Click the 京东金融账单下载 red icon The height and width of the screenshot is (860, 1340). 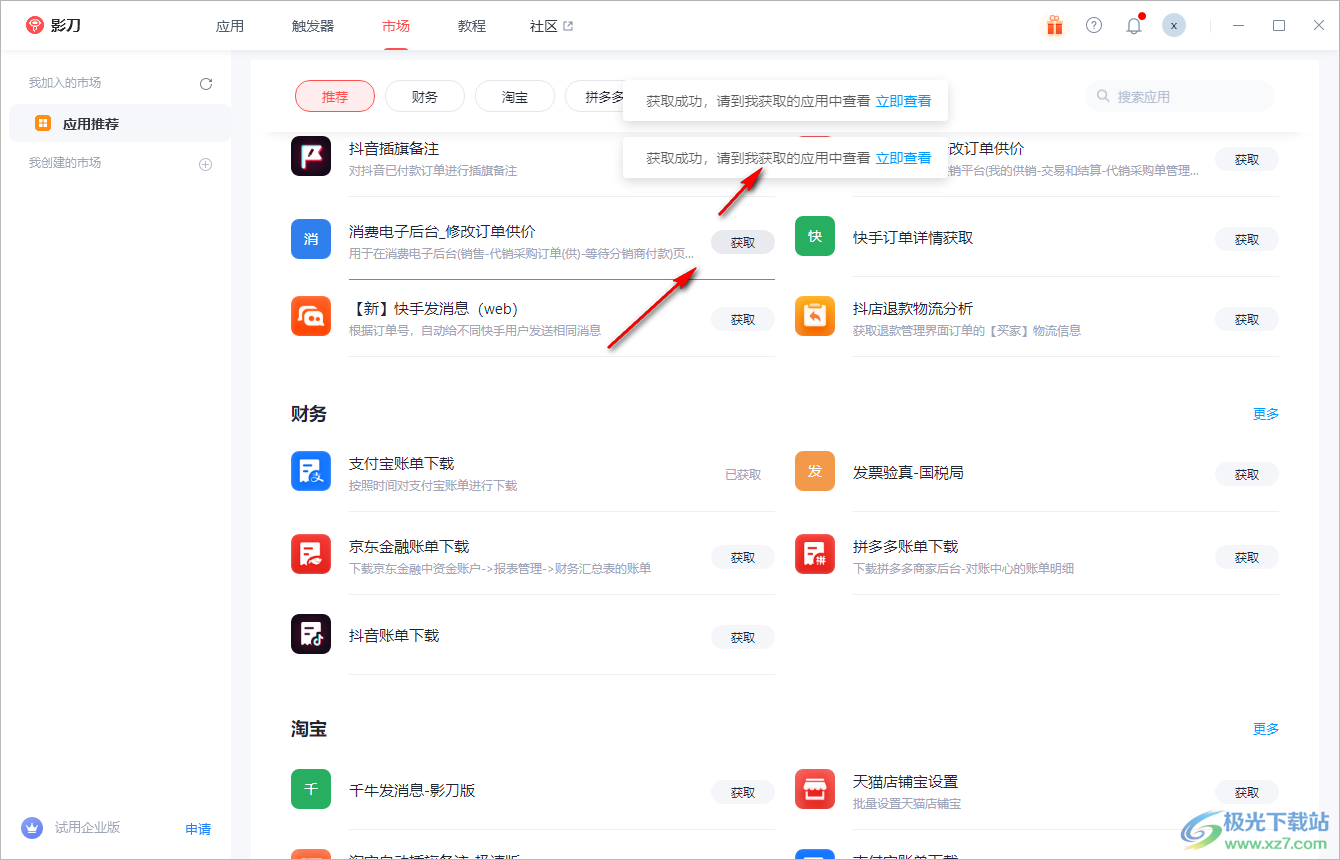[311, 554]
